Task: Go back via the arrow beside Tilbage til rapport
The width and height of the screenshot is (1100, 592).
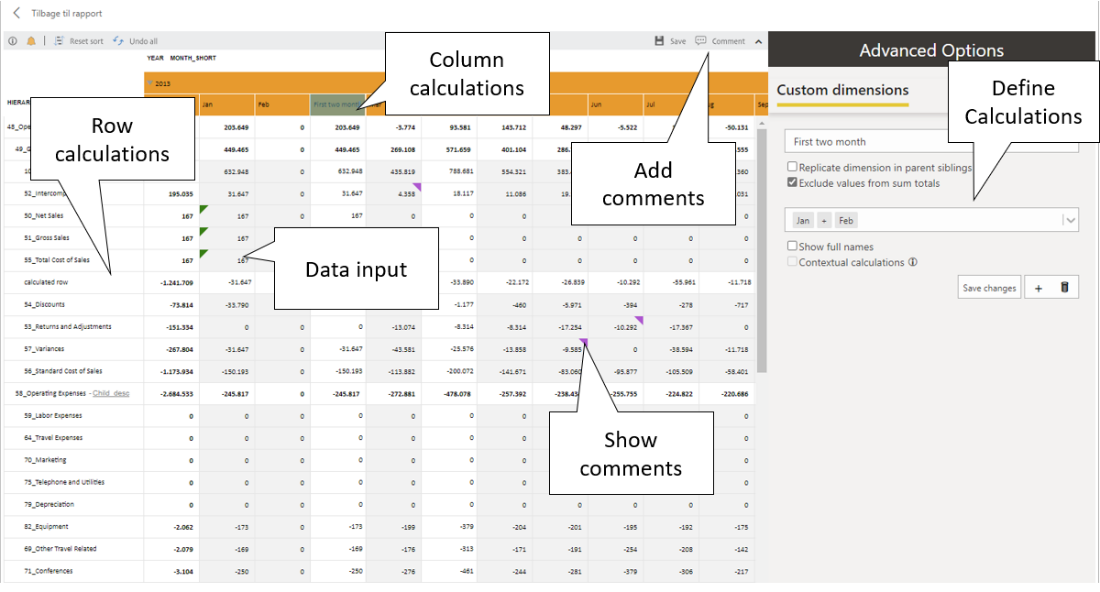Action: 17,13
